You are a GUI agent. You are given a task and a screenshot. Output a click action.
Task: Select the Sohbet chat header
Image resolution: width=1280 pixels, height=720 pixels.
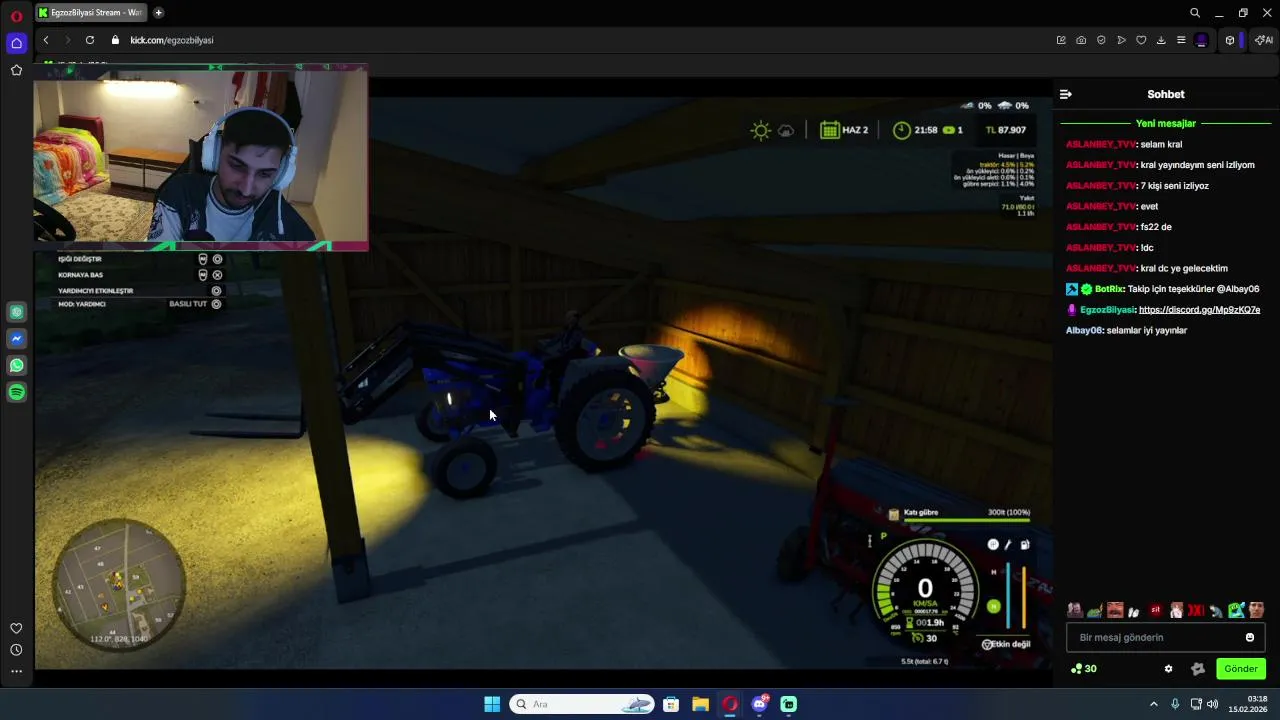tap(1166, 94)
